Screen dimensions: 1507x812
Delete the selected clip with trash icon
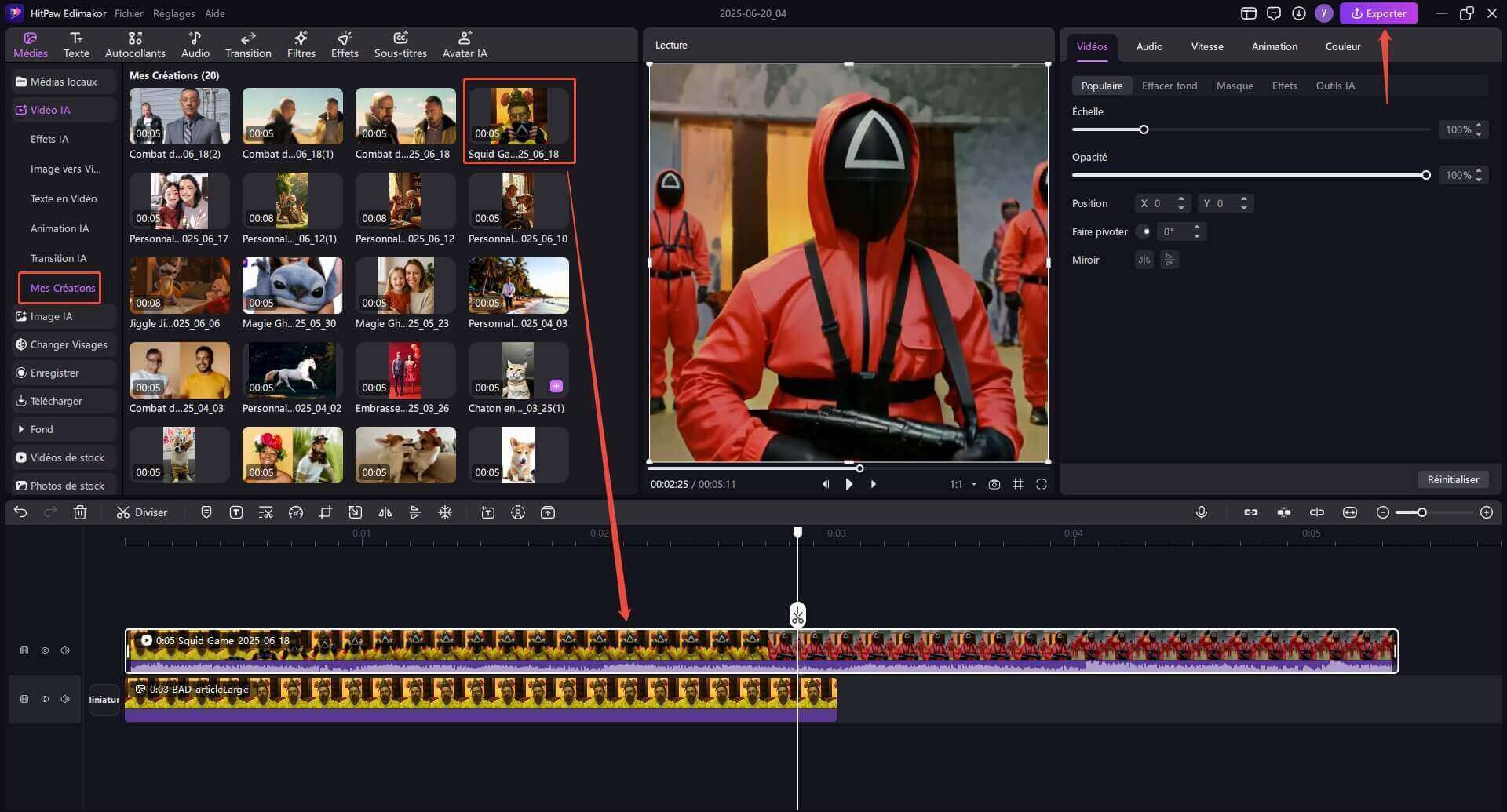pos(80,512)
